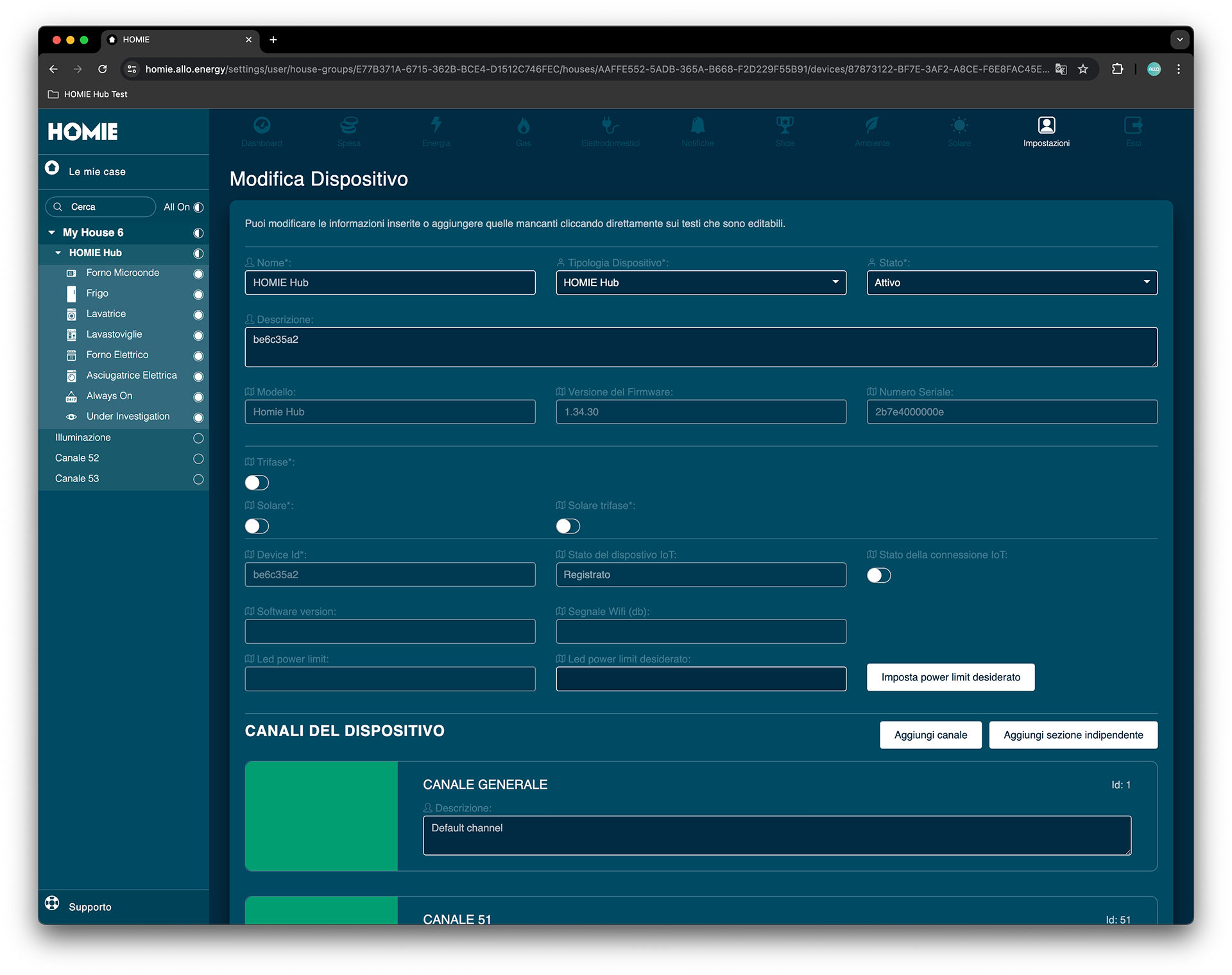Click the browser translate page icon
Viewport: 1232px width, 975px height.
(1061, 69)
